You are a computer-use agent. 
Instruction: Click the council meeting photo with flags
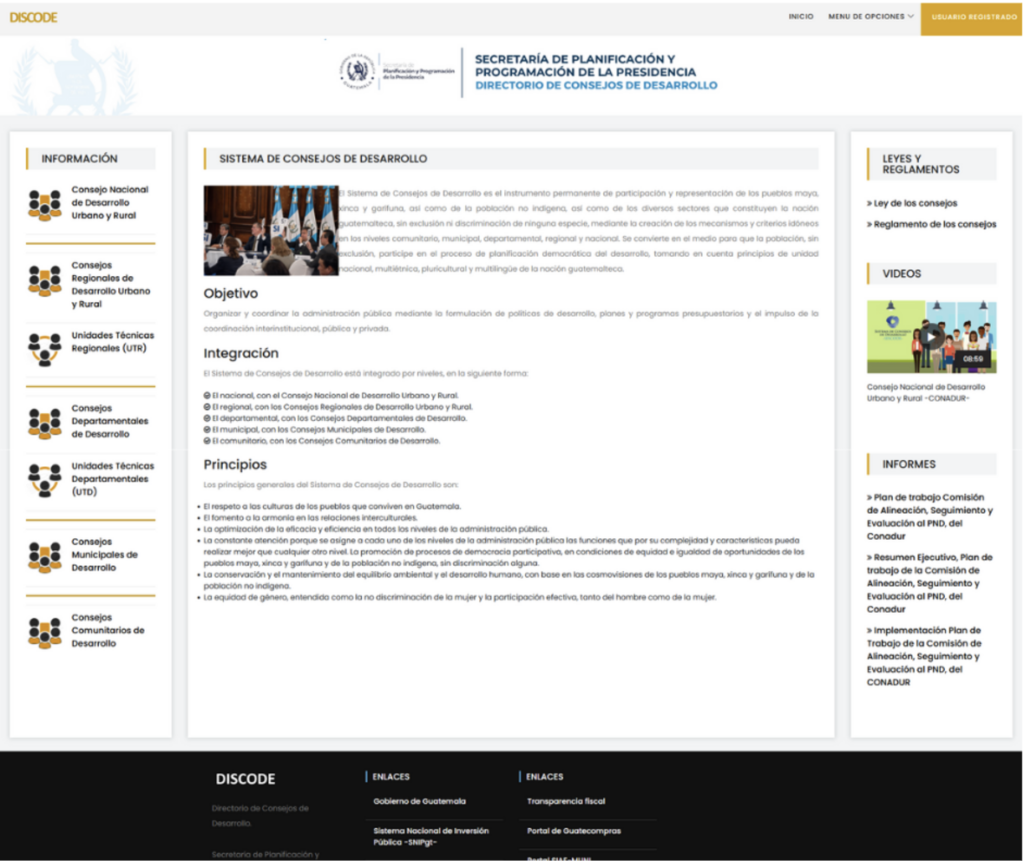click(x=271, y=231)
